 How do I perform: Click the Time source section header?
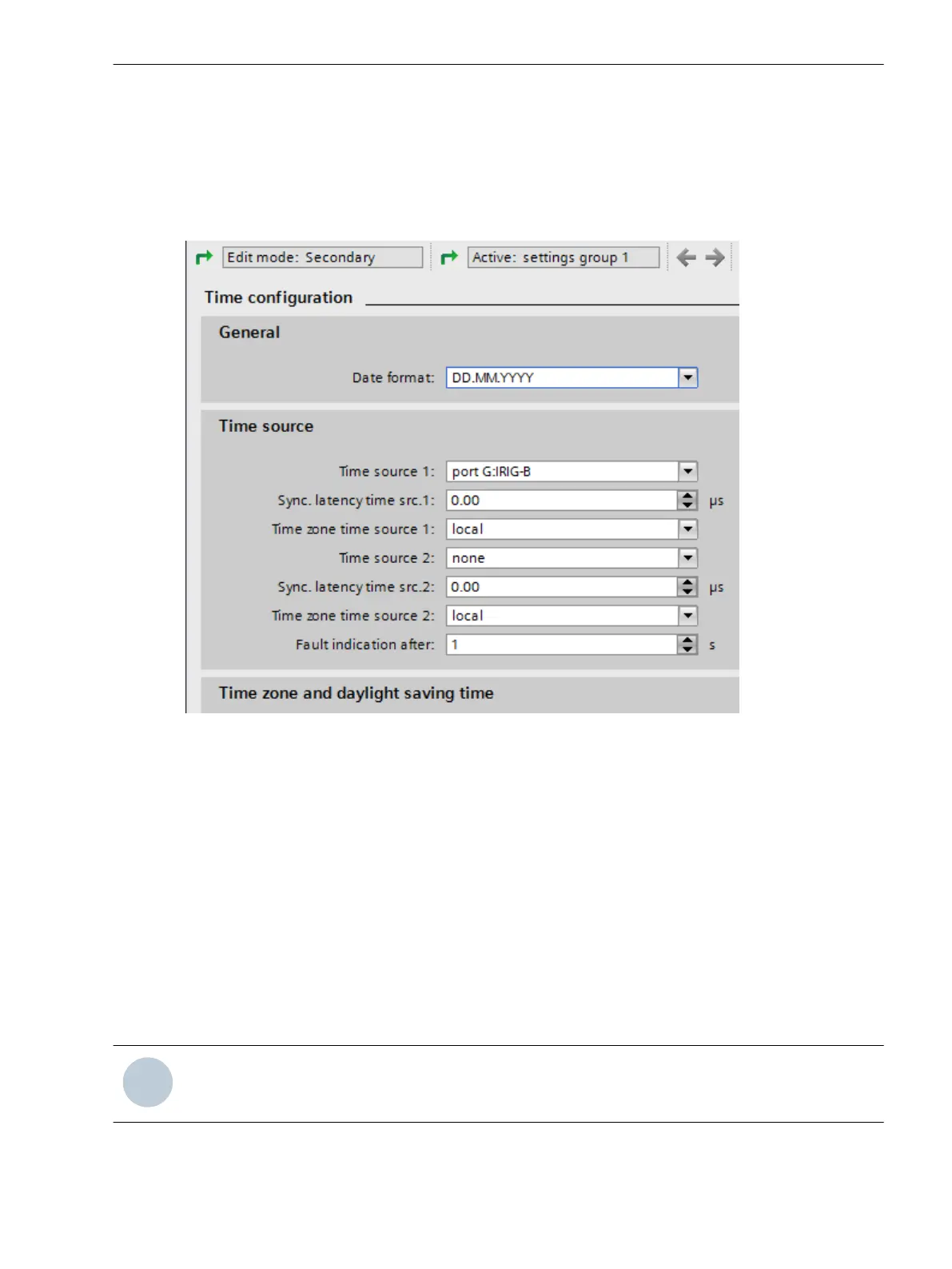click(266, 426)
